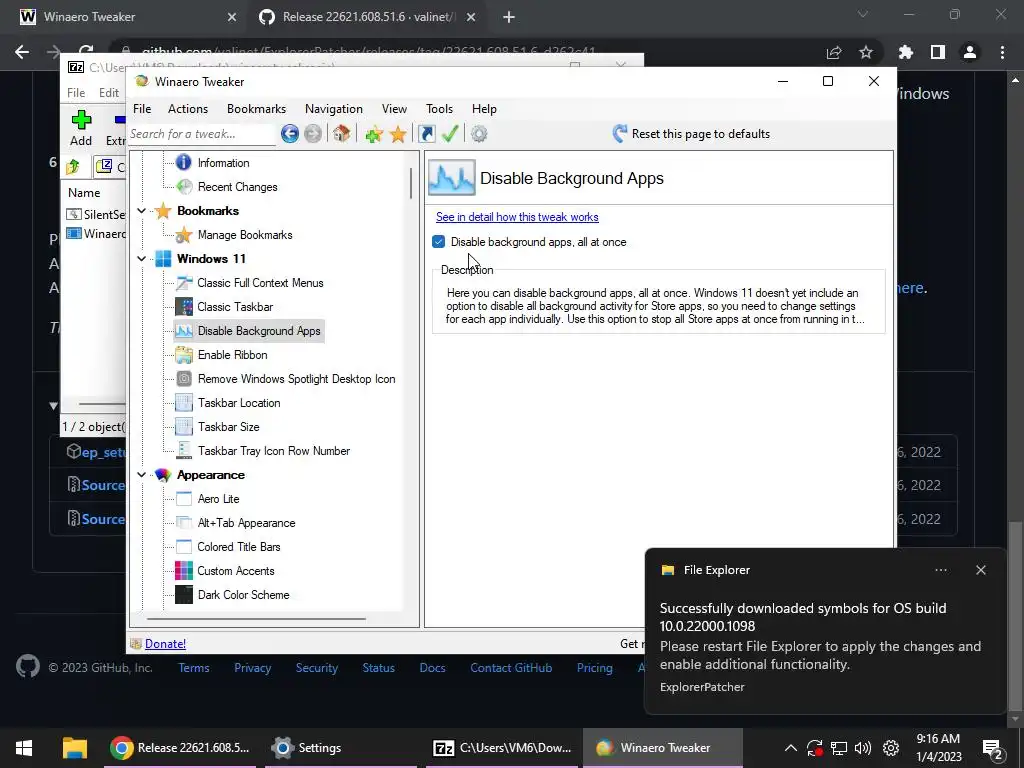Click the Home icon in Winaero toolbar
Screen dimensions: 1024x768
tap(341, 134)
